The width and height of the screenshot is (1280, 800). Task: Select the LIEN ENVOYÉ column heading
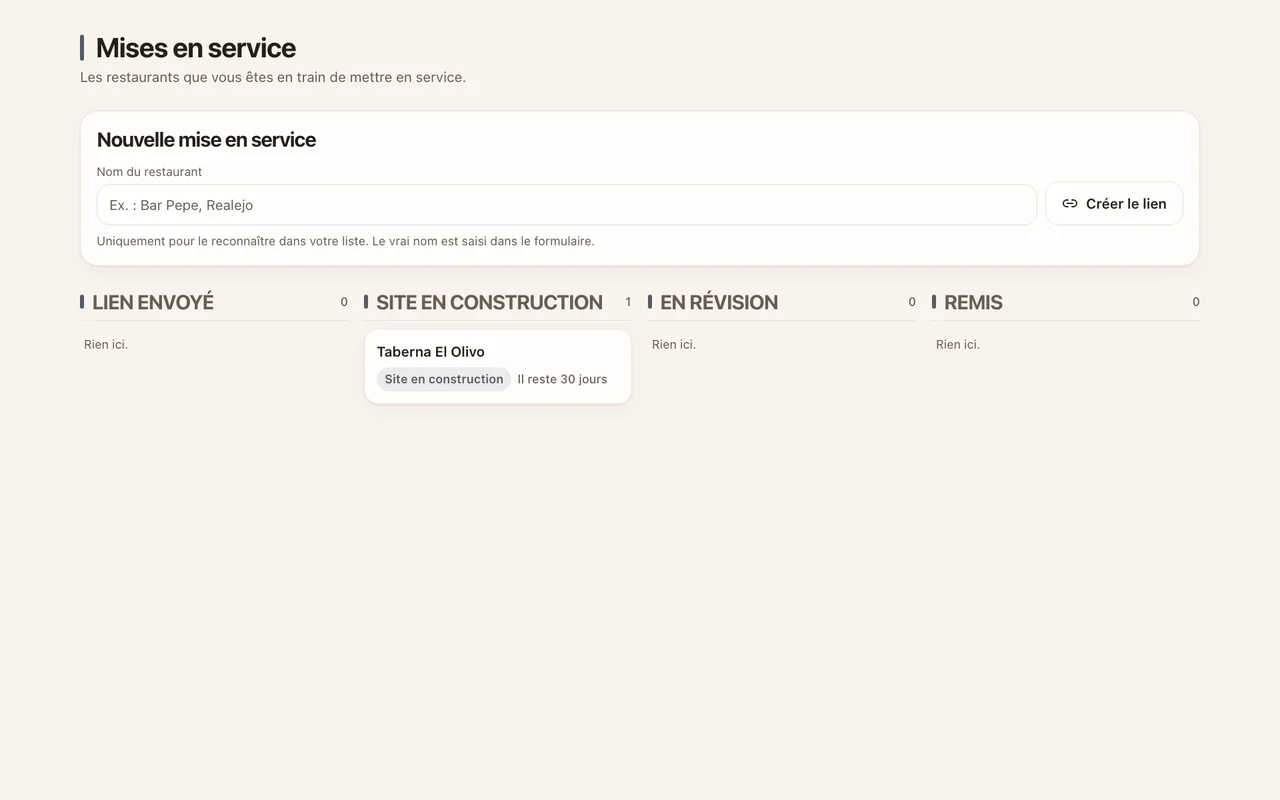[x=153, y=302]
